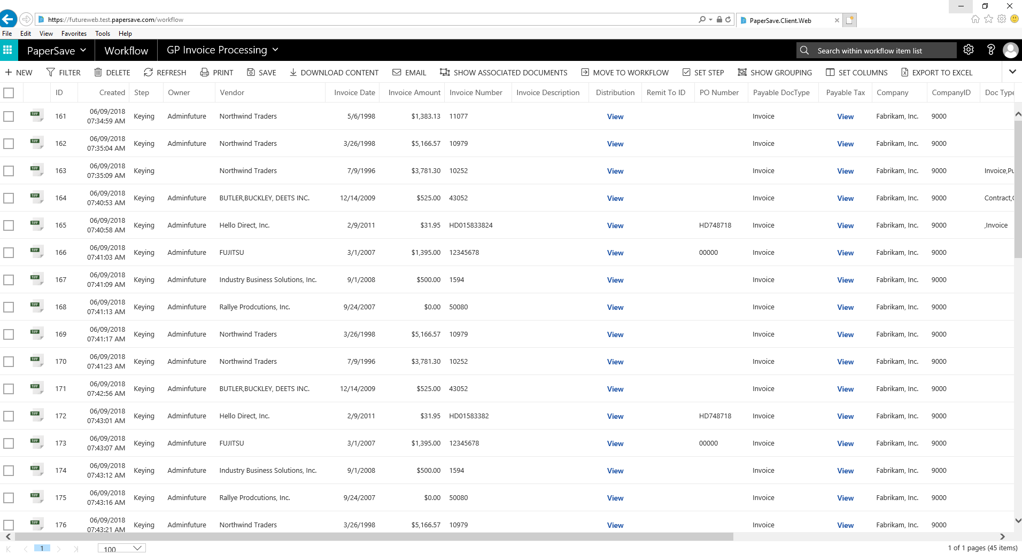Image resolution: width=1022 pixels, height=554 pixels.
Task: Check the box for item 171
Action: pyautogui.click(x=8, y=388)
